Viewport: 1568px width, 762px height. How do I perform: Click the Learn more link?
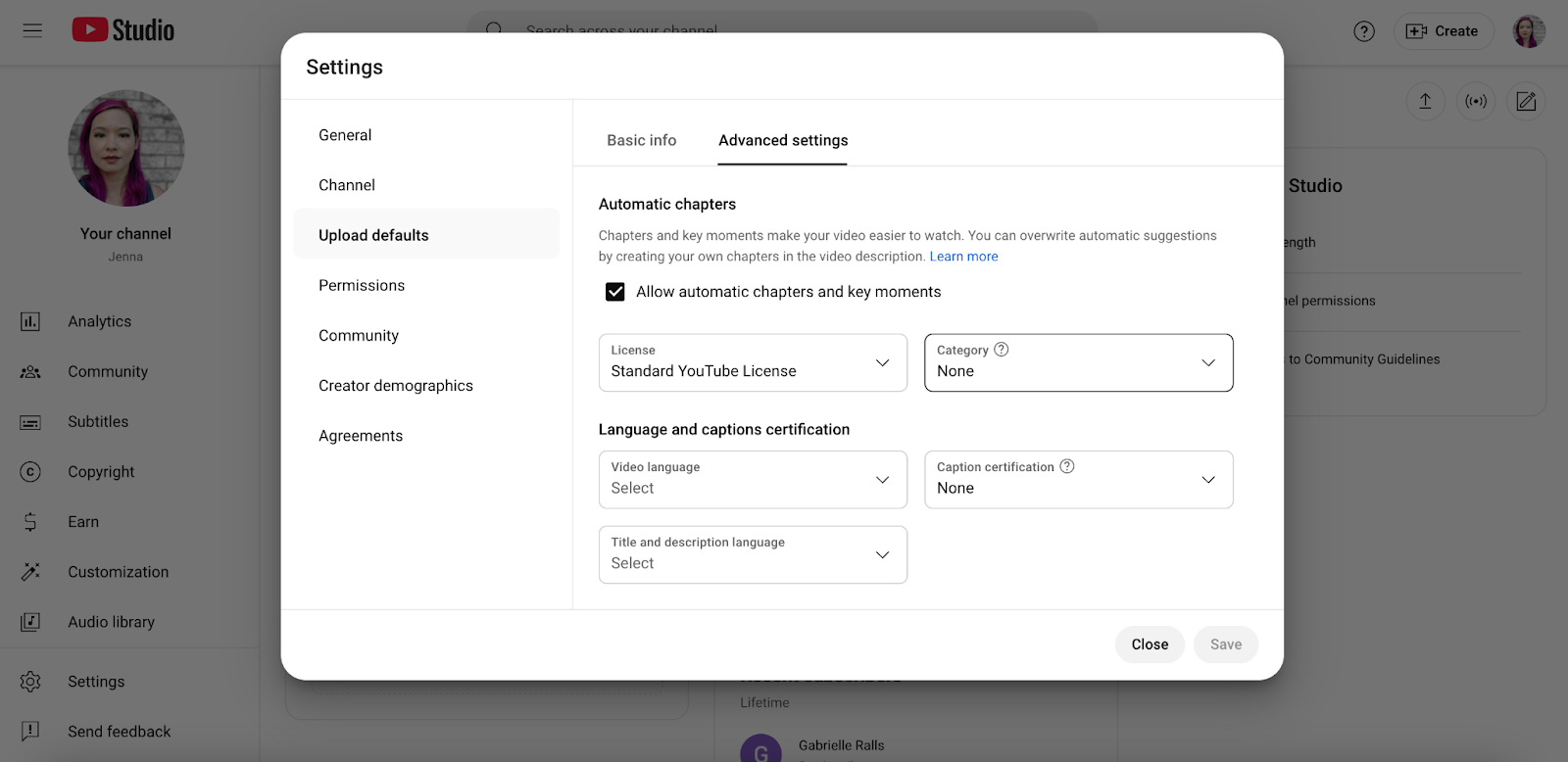point(963,257)
